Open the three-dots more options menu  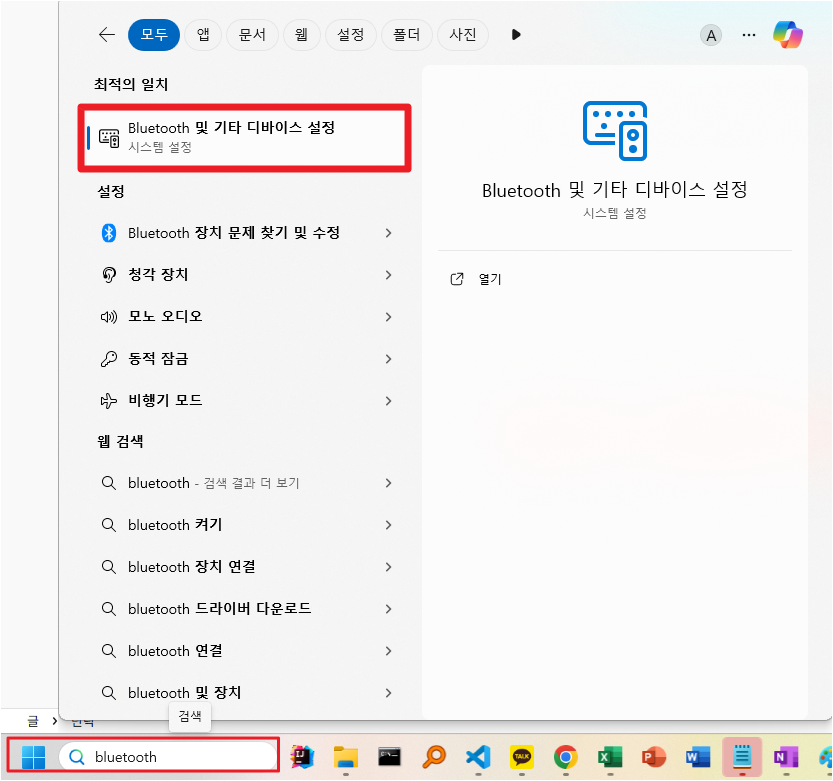click(749, 35)
